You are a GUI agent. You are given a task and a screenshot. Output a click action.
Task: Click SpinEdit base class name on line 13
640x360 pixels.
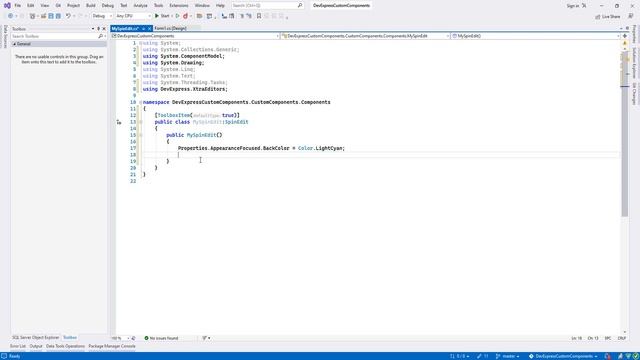[x=236, y=122]
